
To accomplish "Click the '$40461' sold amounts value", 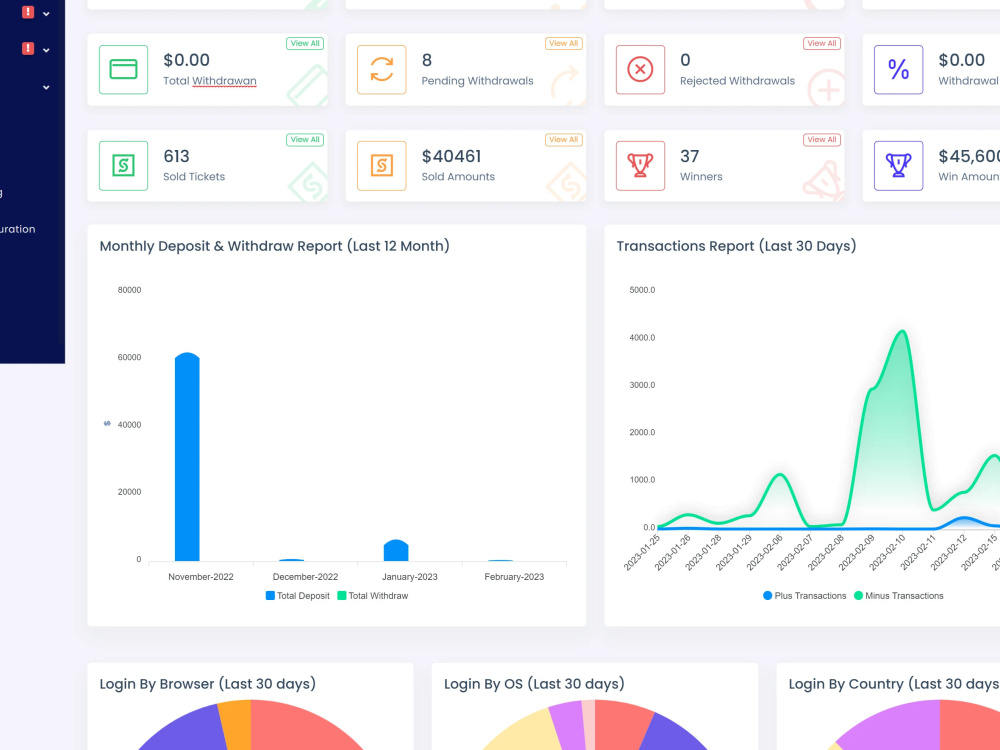I will coord(452,156).
